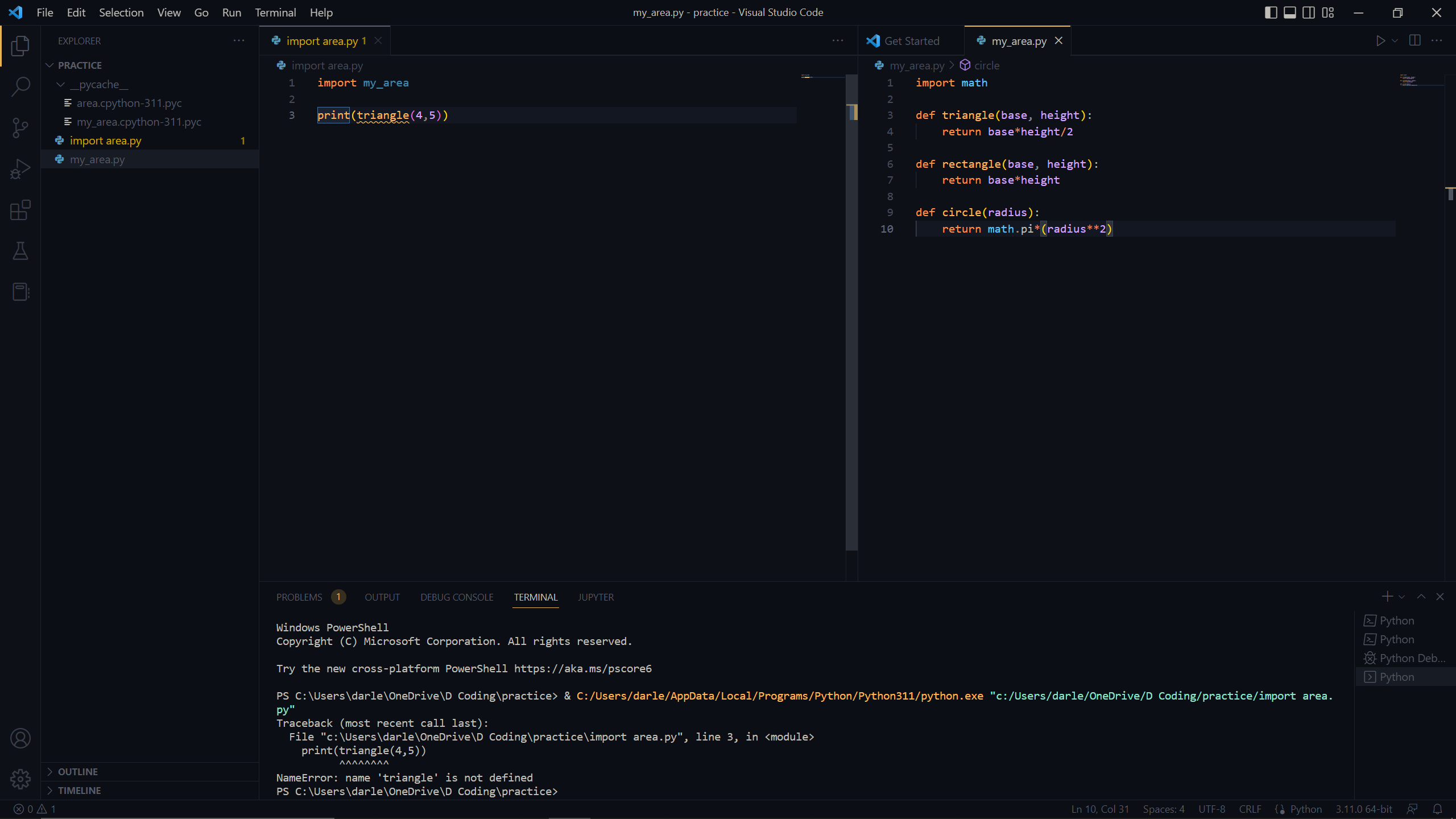Open the Source Control view

[x=20, y=128]
